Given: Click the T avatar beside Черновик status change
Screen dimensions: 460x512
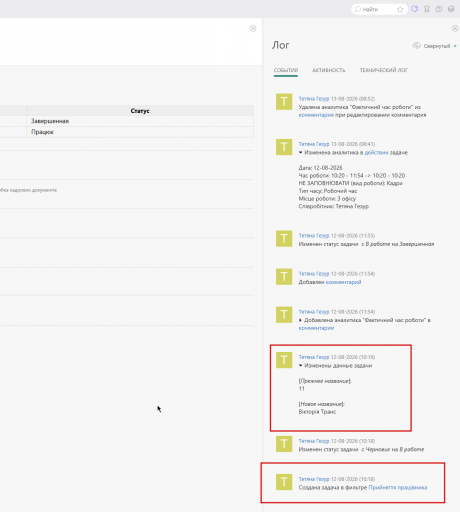Looking at the screenshot, I should click(x=284, y=444).
